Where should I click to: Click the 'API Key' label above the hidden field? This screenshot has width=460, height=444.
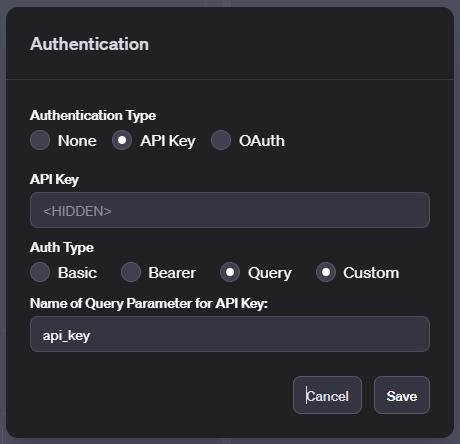(x=54, y=180)
